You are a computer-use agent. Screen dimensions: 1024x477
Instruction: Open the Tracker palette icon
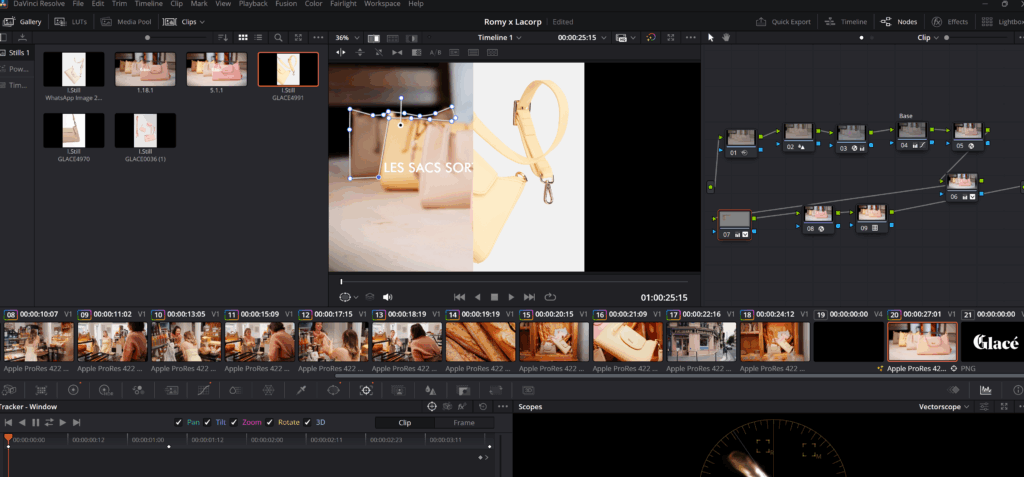366,390
